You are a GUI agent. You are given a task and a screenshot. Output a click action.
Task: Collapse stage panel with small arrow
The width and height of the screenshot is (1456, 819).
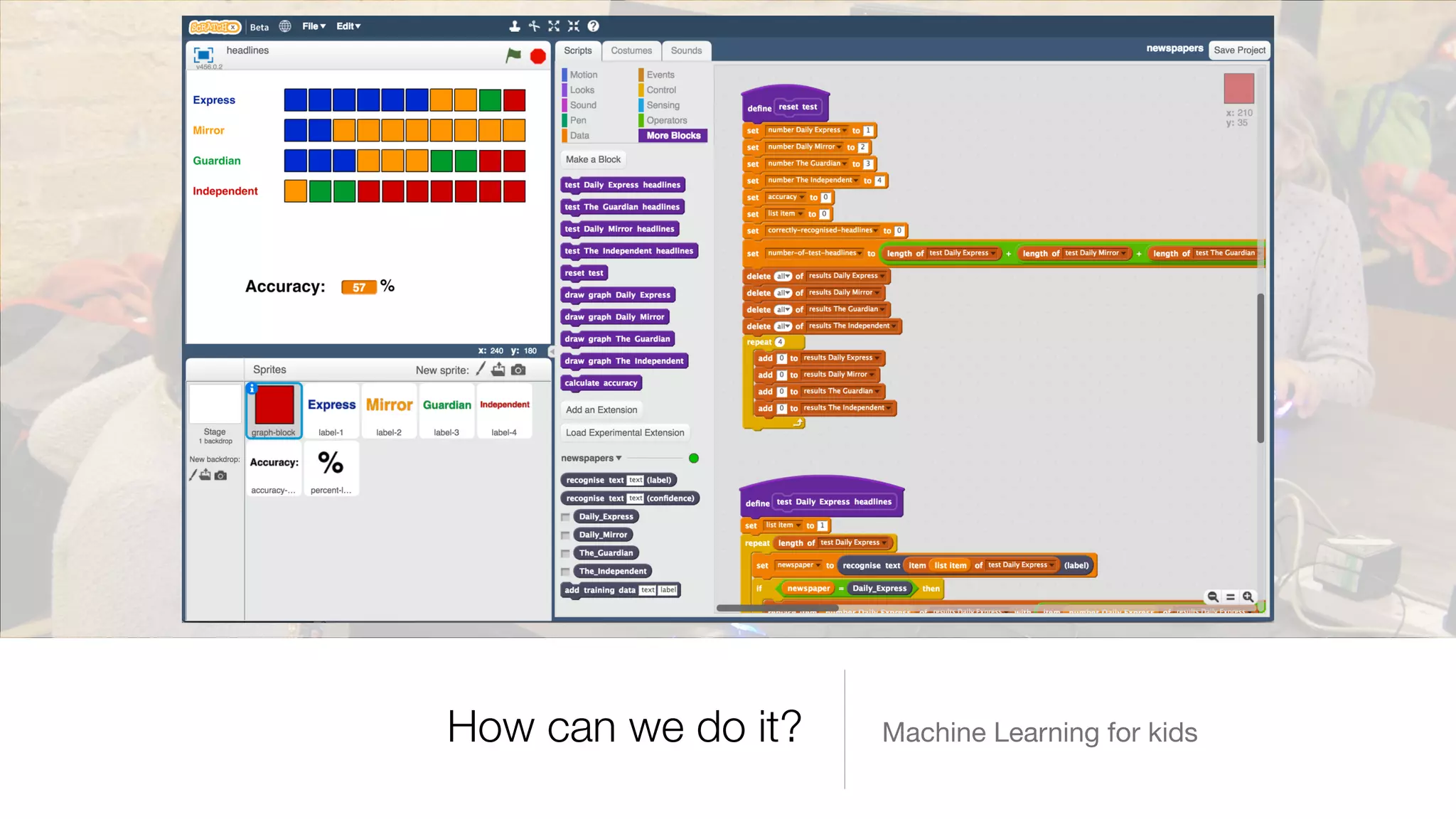tap(551, 351)
